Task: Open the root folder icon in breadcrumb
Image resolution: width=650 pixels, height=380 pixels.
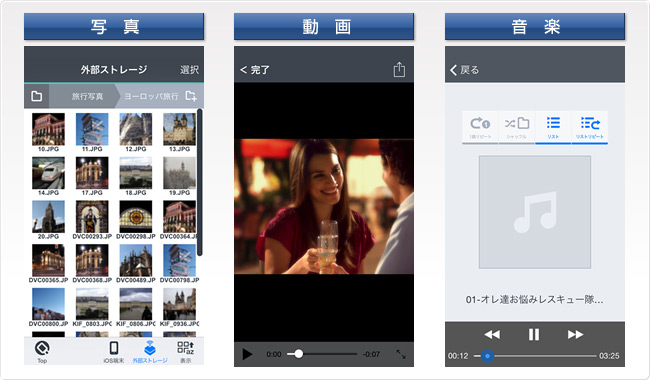Action: pyautogui.click(x=36, y=96)
